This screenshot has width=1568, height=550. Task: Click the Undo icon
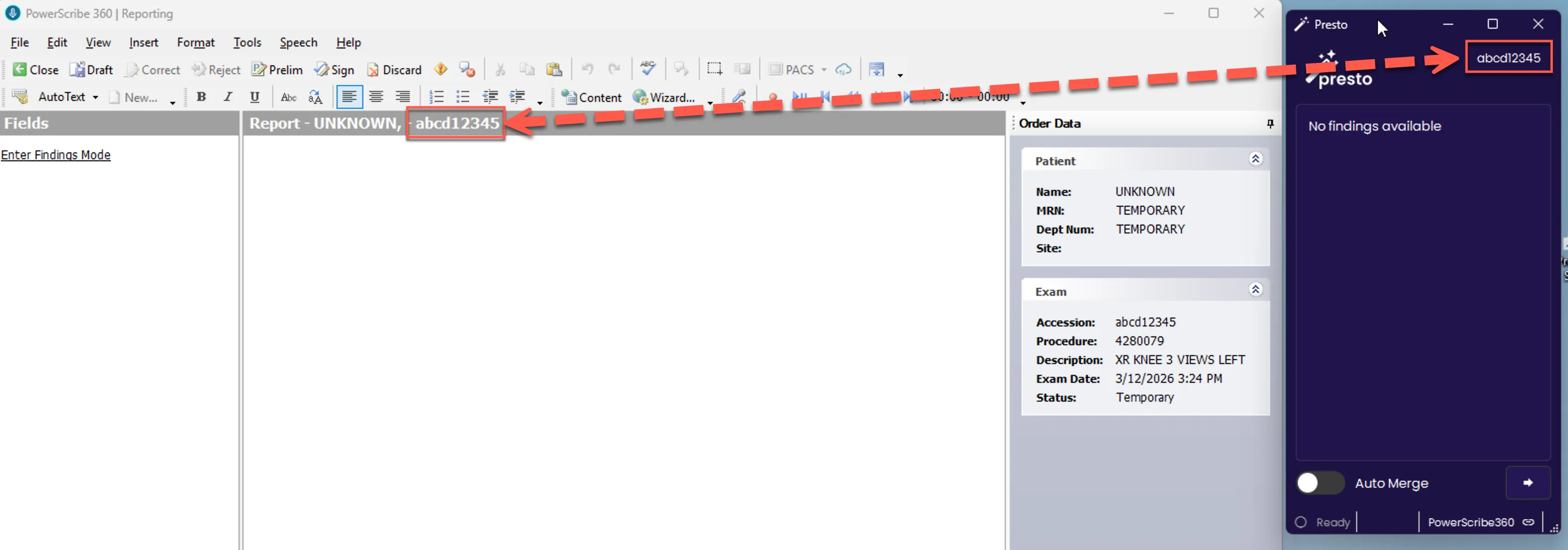click(x=586, y=69)
